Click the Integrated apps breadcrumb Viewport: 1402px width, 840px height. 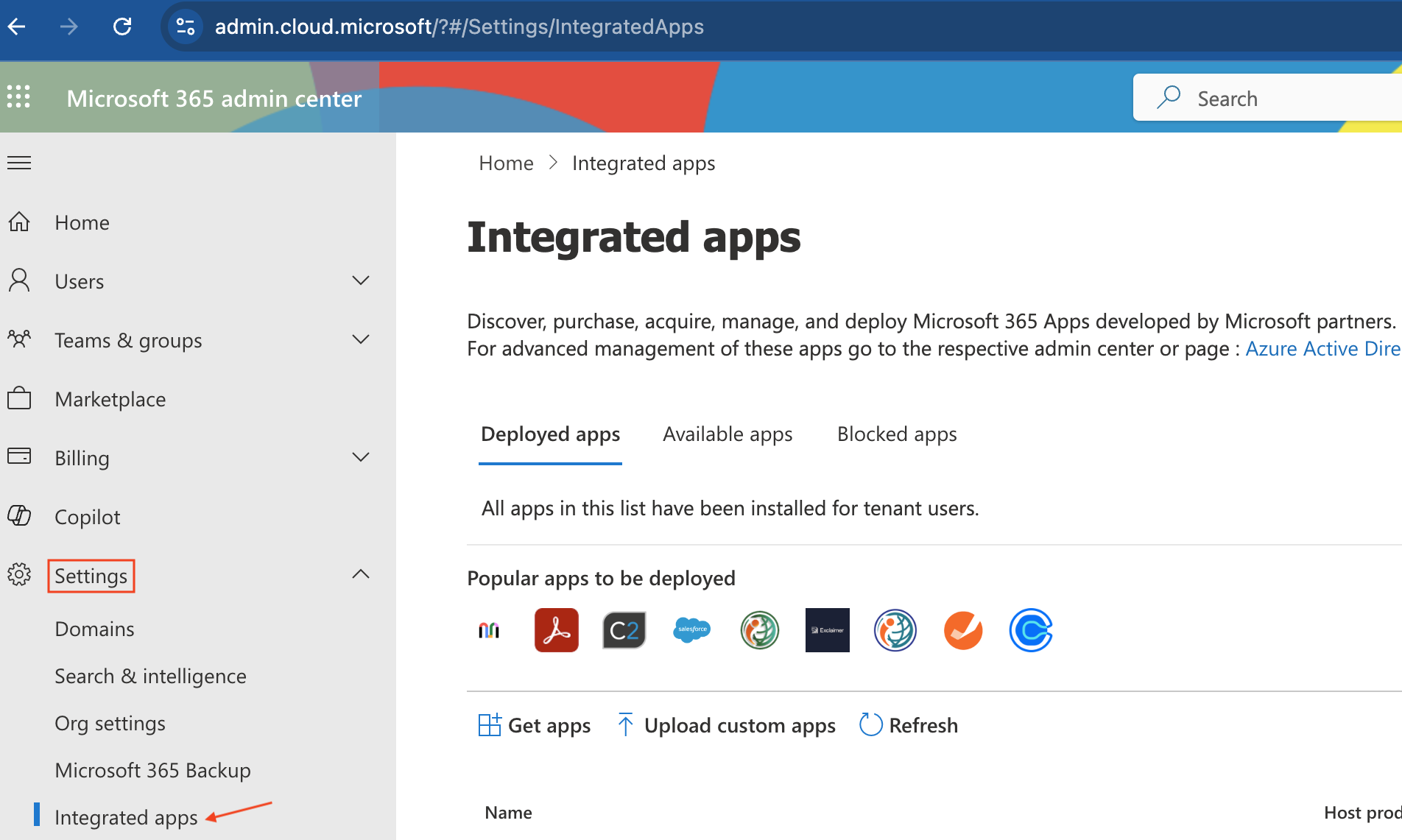pyautogui.click(x=644, y=163)
